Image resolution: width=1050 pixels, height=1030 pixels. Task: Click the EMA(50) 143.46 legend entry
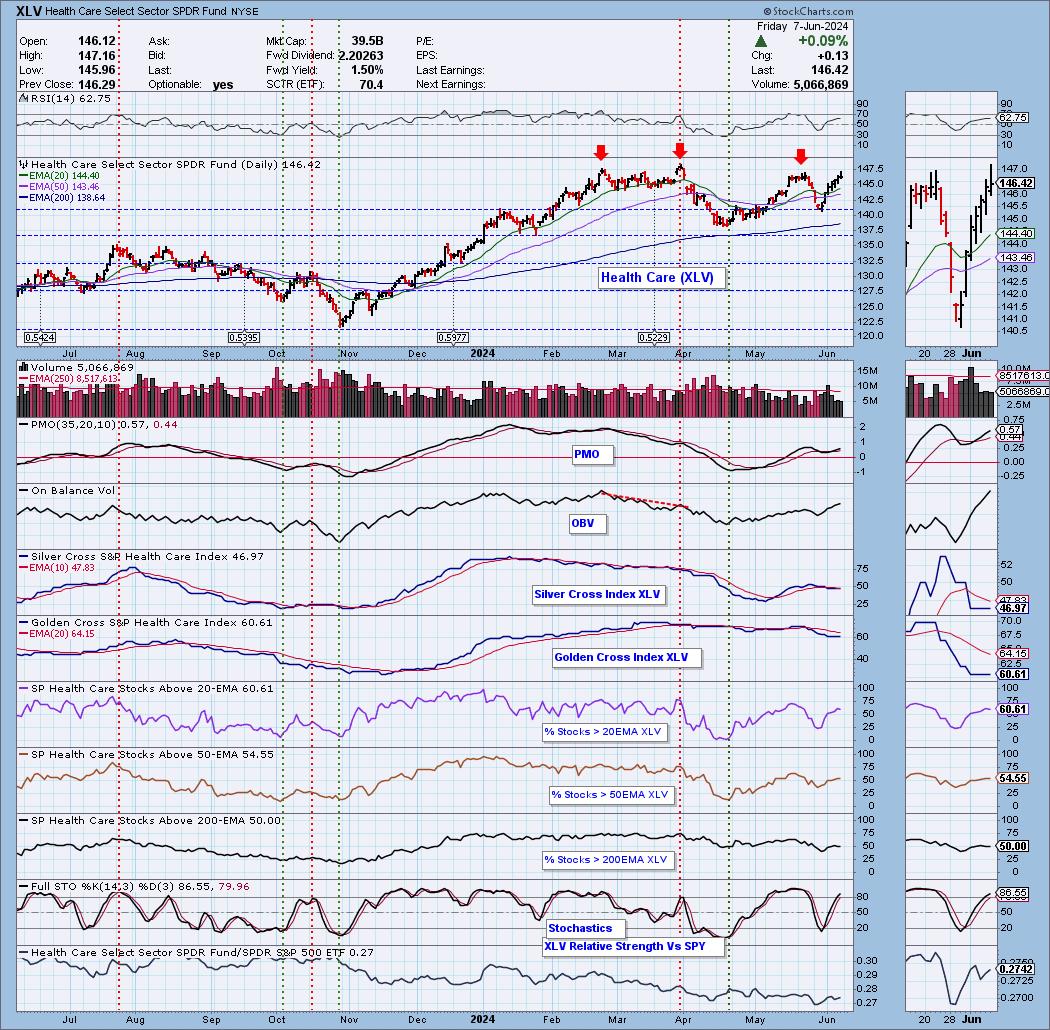coord(60,186)
